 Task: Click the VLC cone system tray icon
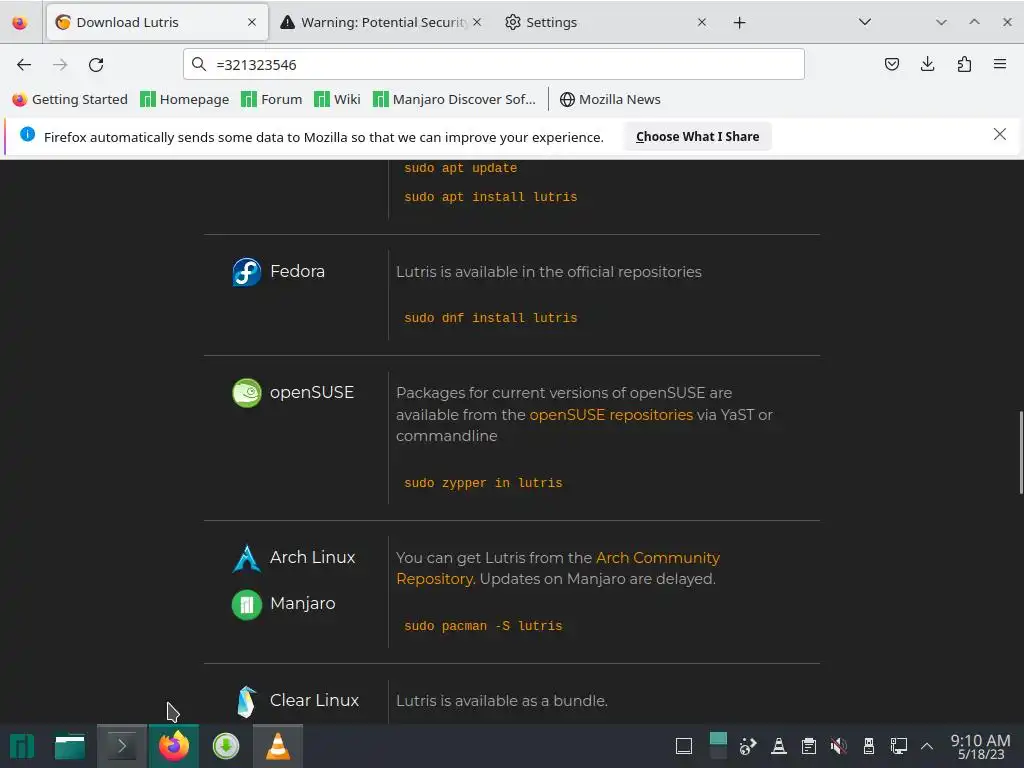(778, 746)
